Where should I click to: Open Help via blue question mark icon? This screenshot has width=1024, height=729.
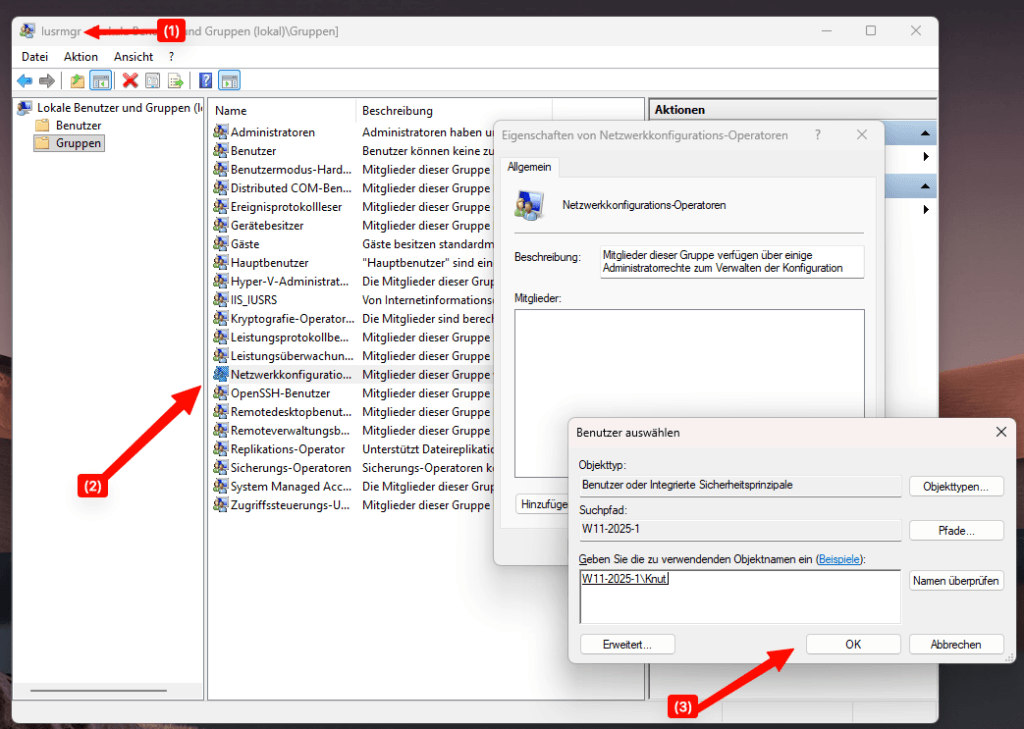[205, 81]
